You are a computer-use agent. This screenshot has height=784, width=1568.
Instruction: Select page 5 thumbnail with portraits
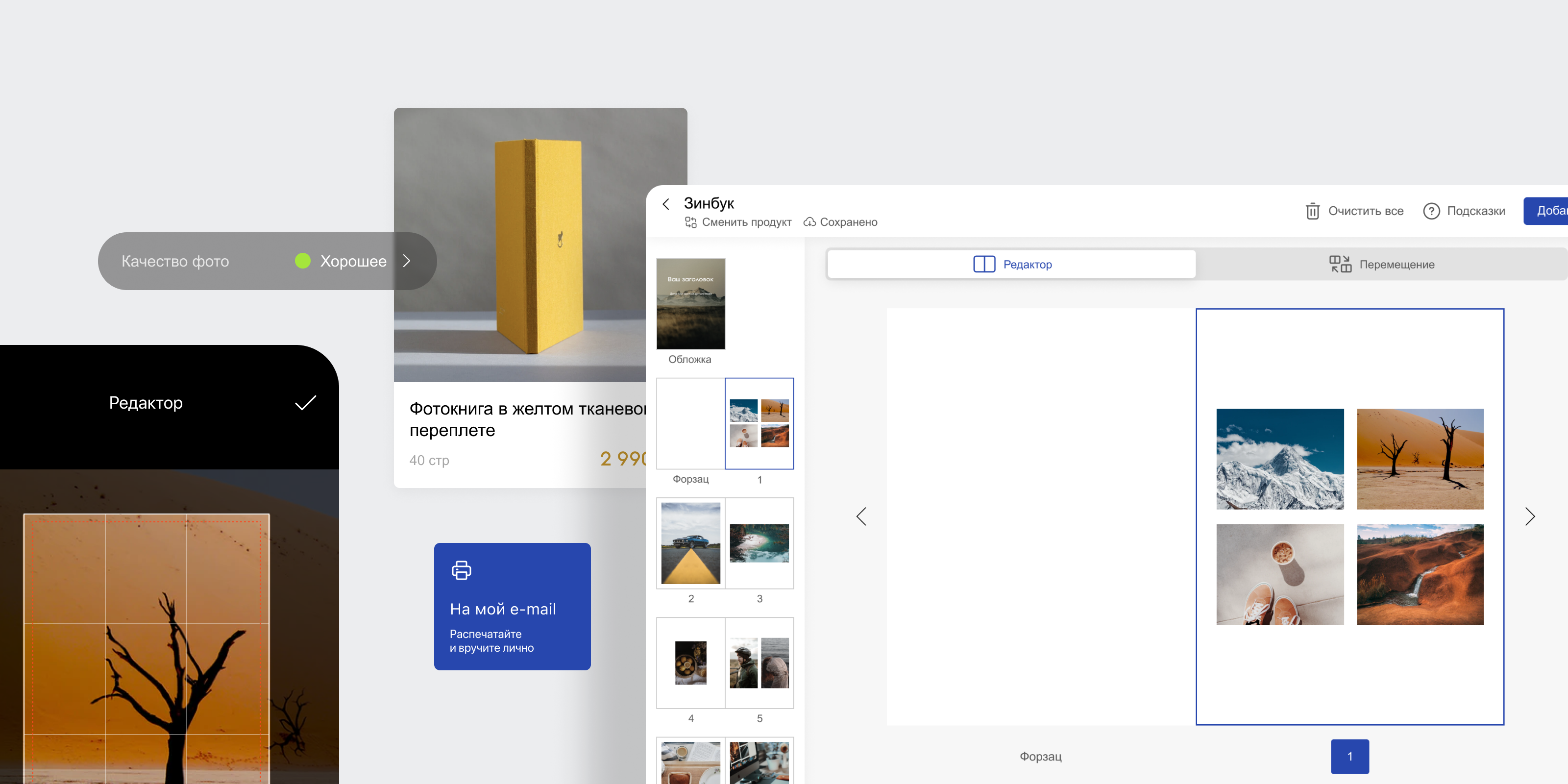click(x=759, y=662)
